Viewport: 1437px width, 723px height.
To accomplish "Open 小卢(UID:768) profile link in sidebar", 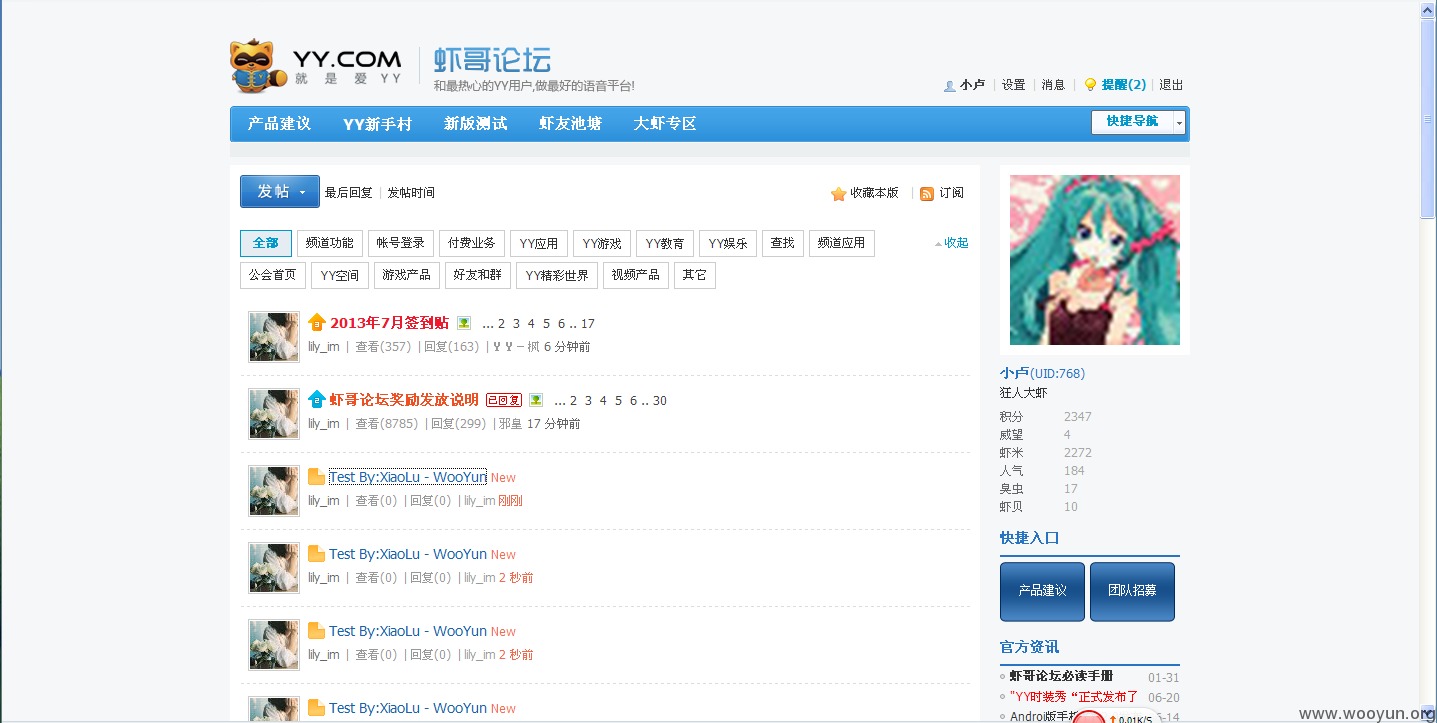I will (x=1042, y=374).
